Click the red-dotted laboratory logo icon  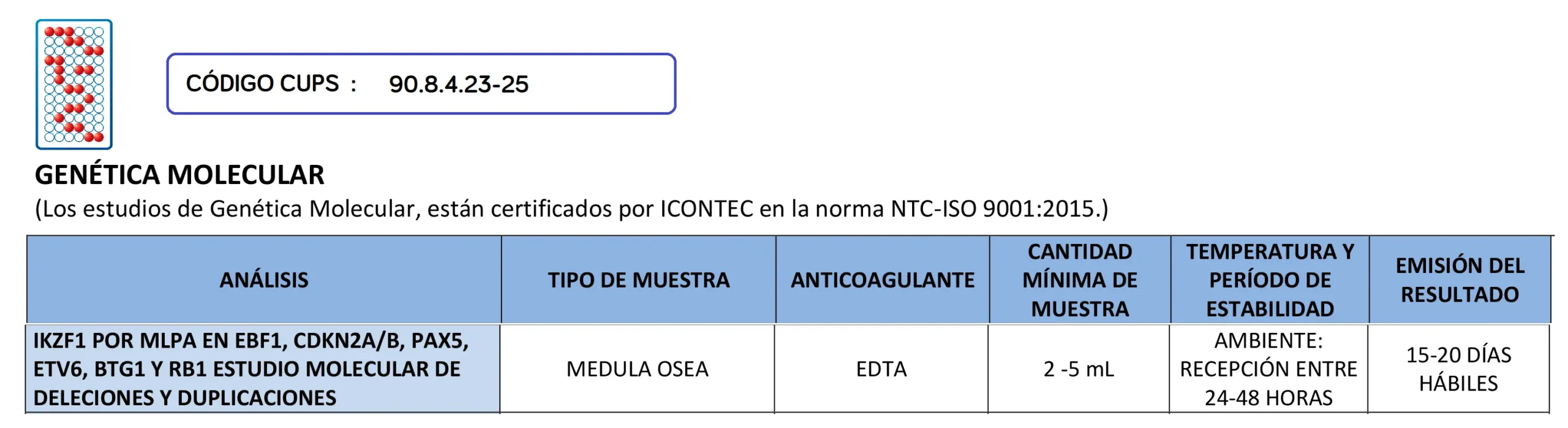[x=74, y=84]
